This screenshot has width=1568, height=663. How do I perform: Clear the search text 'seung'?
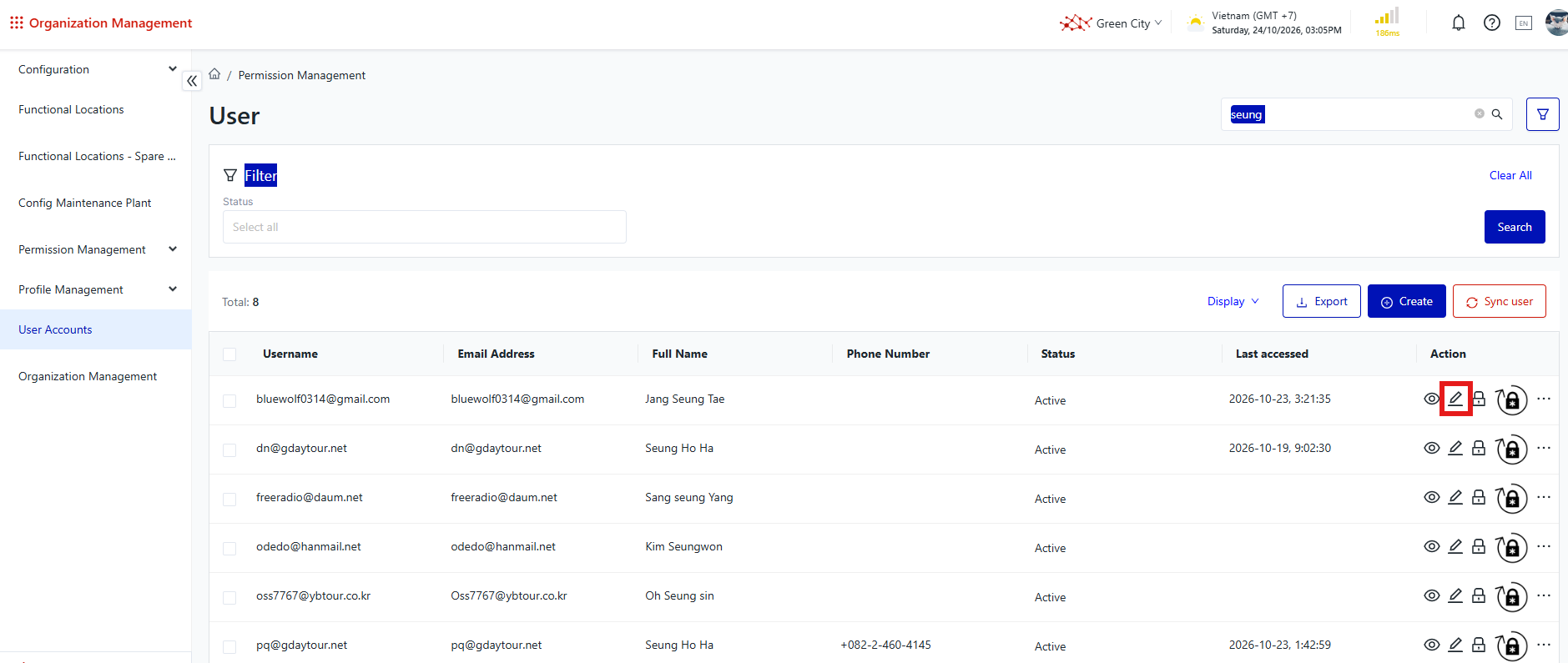click(1480, 114)
